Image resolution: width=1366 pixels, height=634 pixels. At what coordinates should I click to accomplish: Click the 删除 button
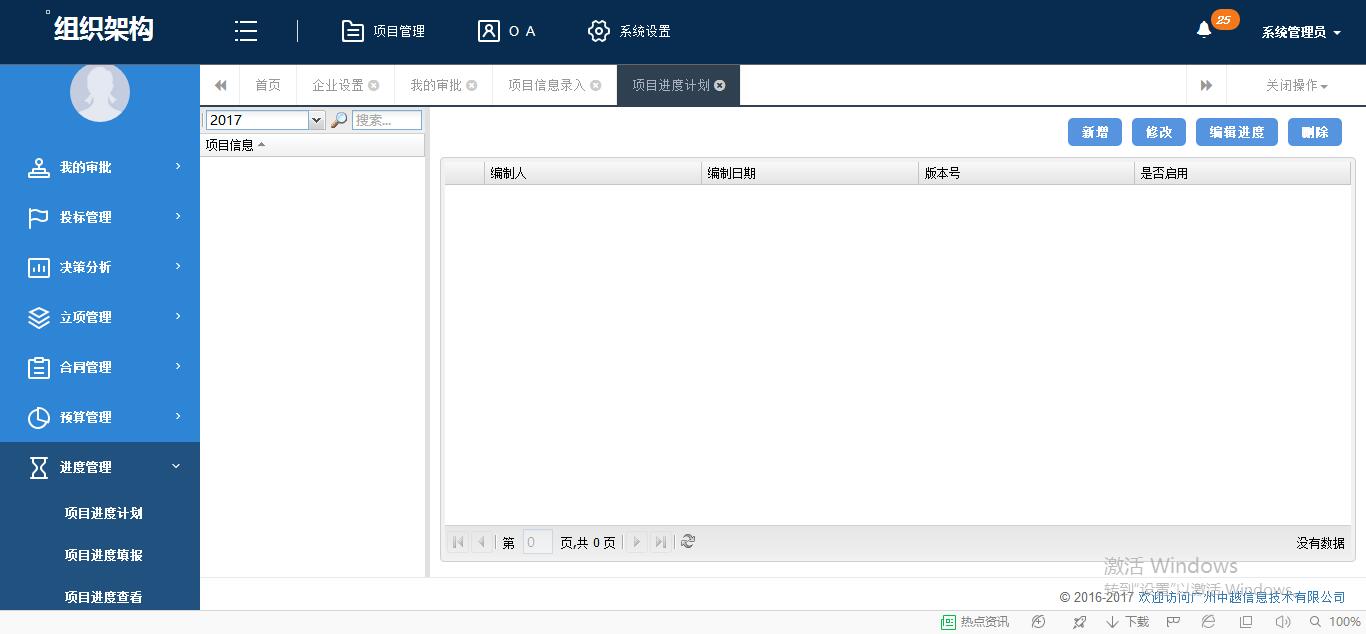point(1315,132)
